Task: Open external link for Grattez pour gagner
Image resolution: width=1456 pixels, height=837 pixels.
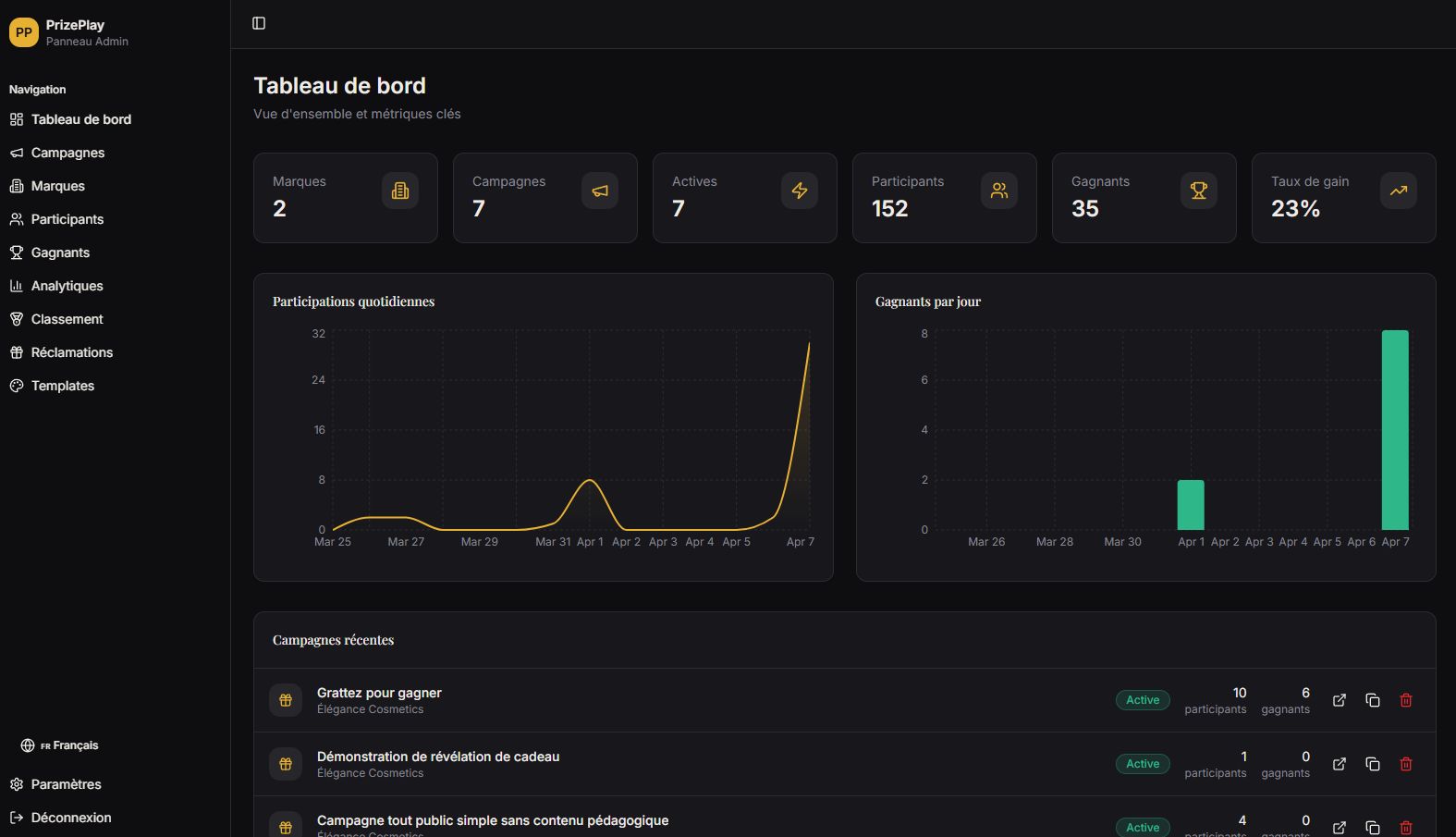Action: pyautogui.click(x=1339, y=700)
